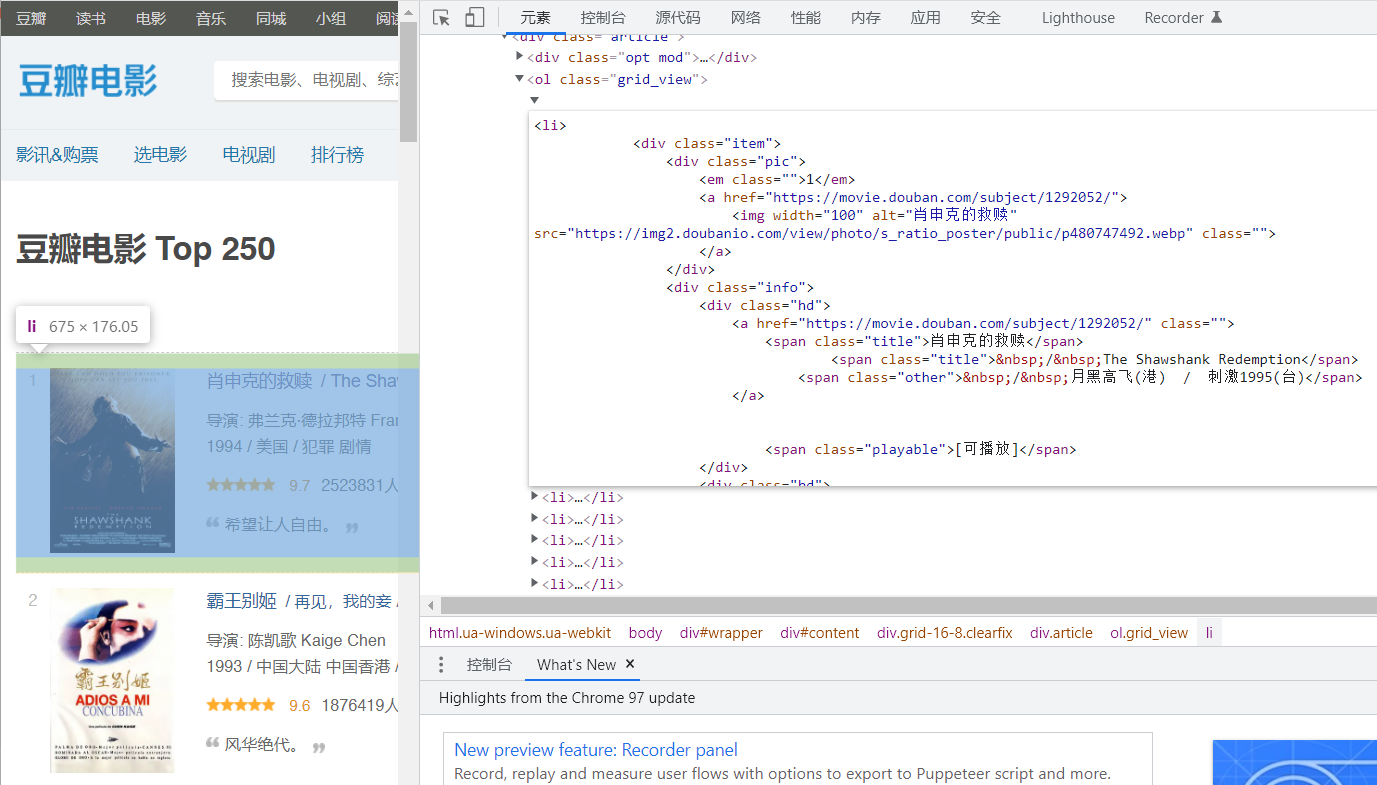Click the Douban search input field
This screenshot has width=1377, height=785.
(307, 79)
